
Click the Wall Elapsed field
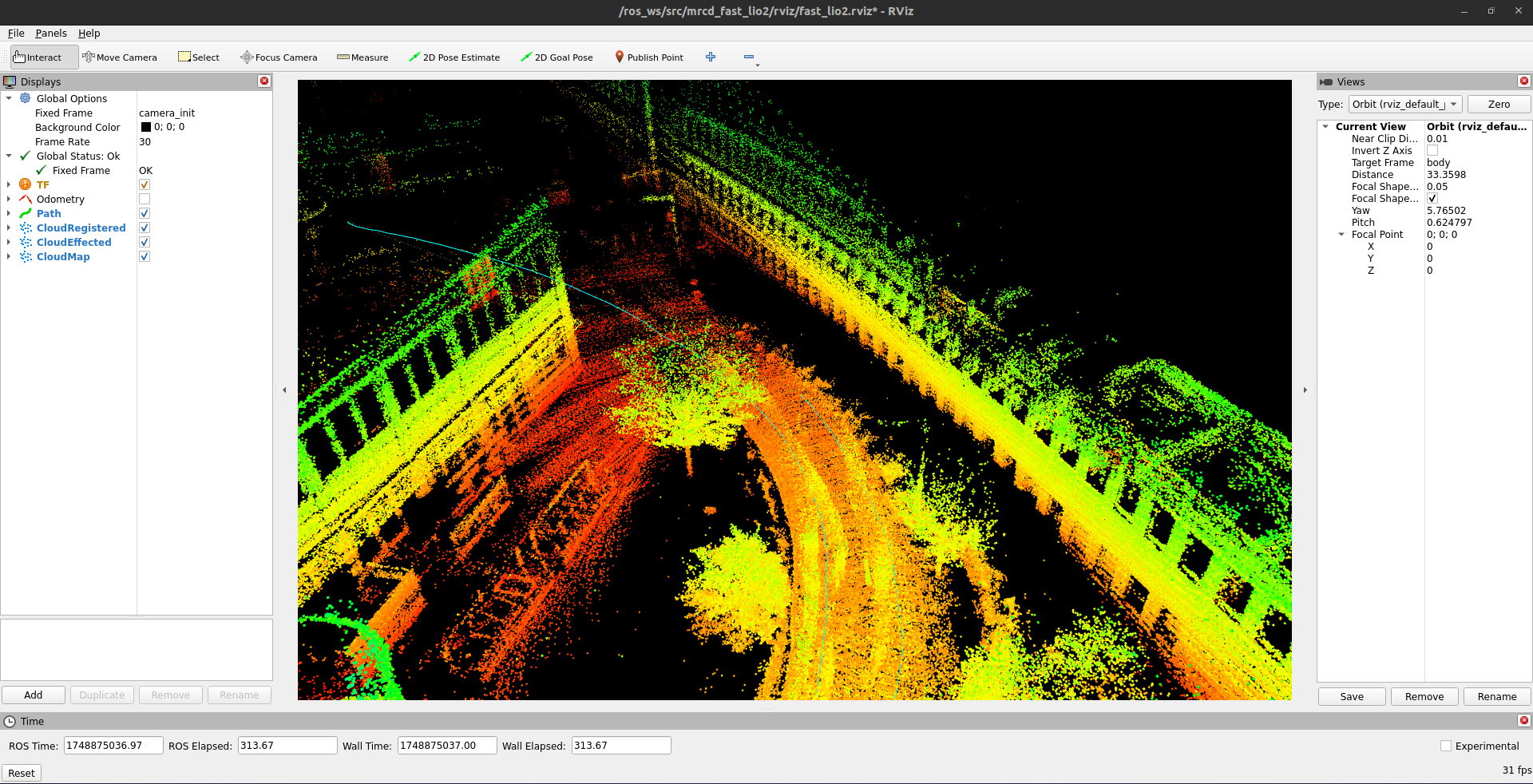pos(621,746)
